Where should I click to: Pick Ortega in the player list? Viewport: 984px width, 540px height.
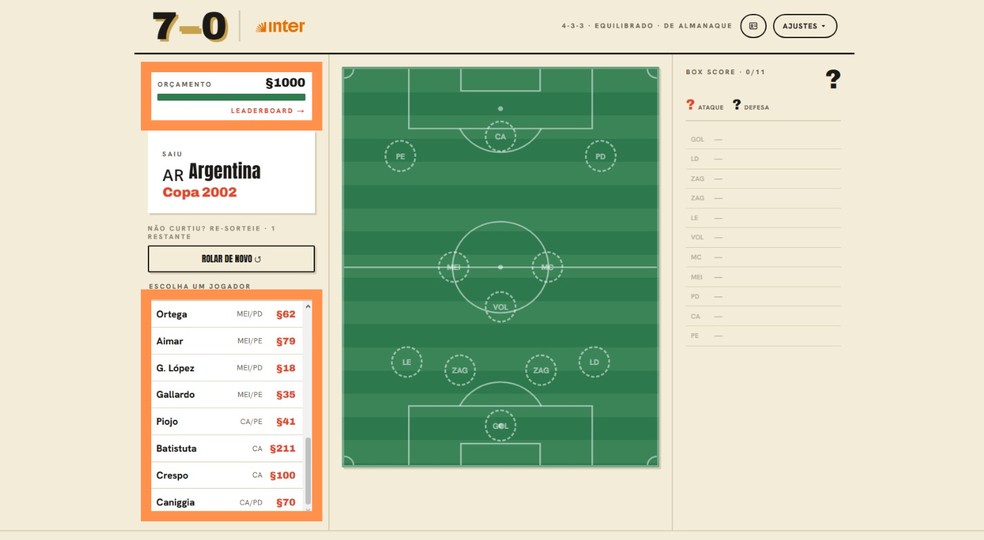227,314
